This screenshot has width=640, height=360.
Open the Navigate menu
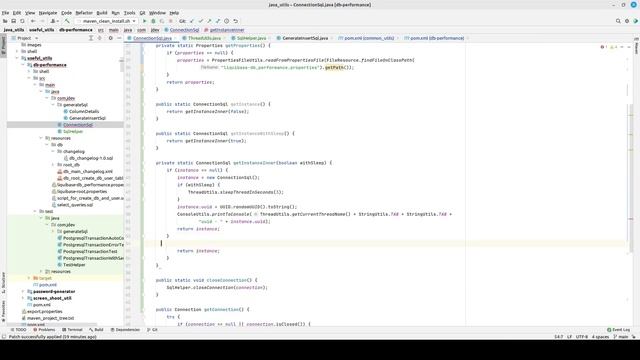click(x=48, y=13)
